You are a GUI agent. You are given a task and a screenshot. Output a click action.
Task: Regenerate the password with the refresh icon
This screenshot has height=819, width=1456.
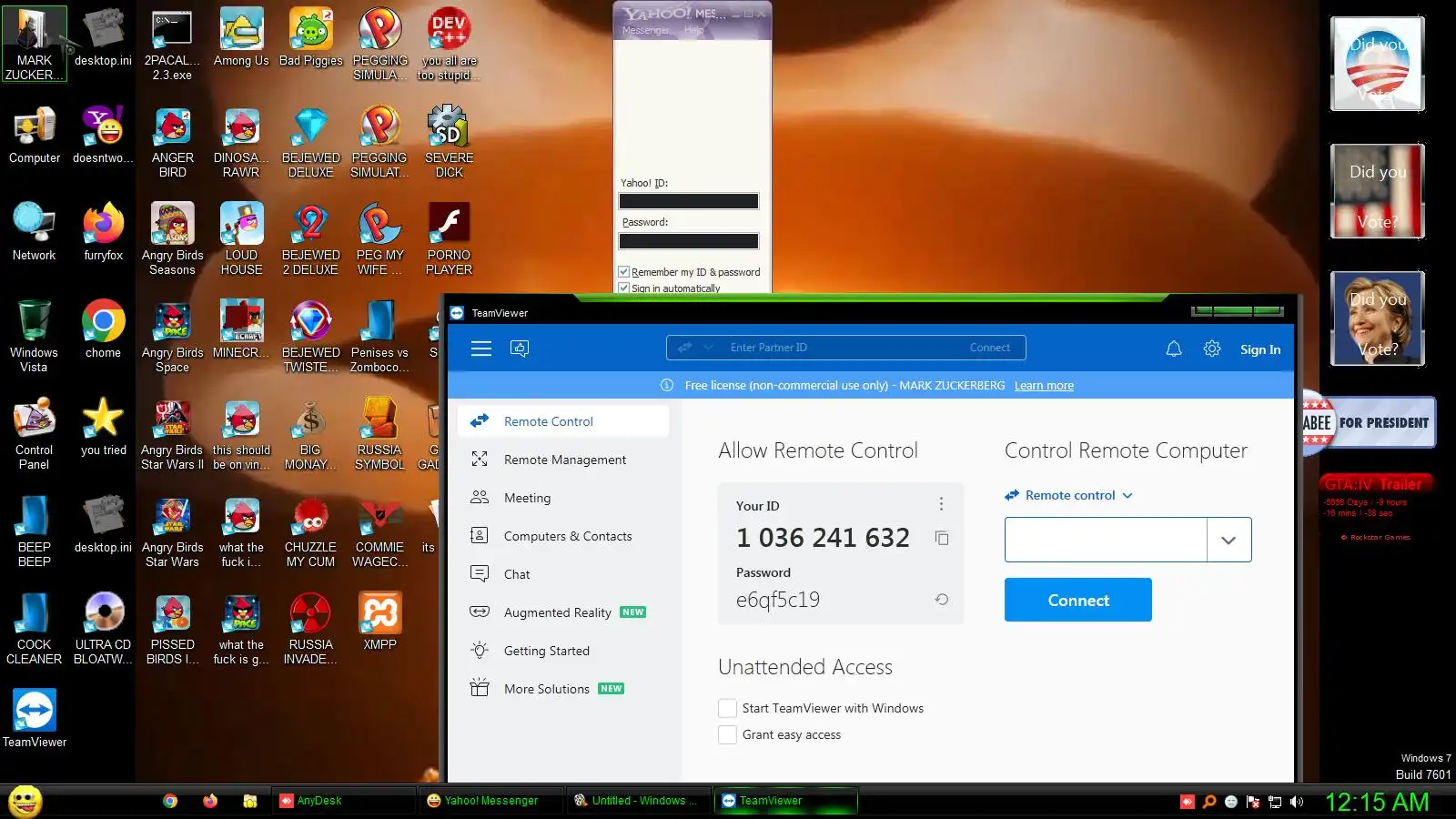[942, 599]
